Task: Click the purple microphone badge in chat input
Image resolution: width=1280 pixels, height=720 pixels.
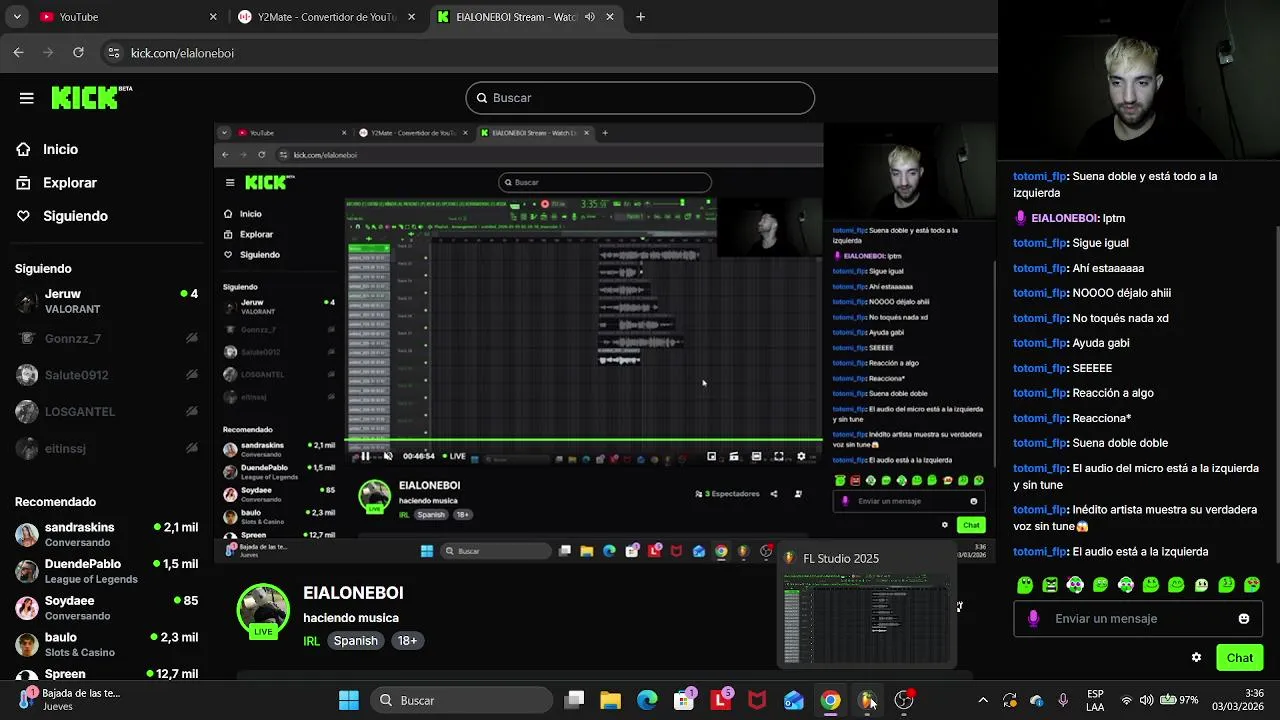Action: pyautogui.click(x=1033, y=619)
